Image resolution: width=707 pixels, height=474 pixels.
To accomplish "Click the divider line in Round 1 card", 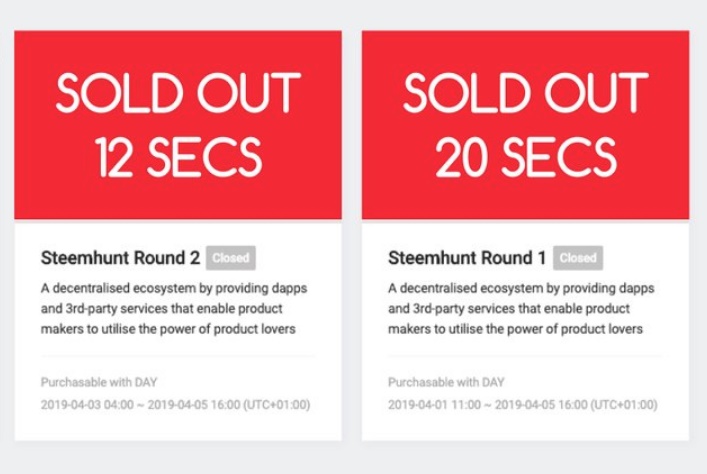I will [x=524, y=355].
